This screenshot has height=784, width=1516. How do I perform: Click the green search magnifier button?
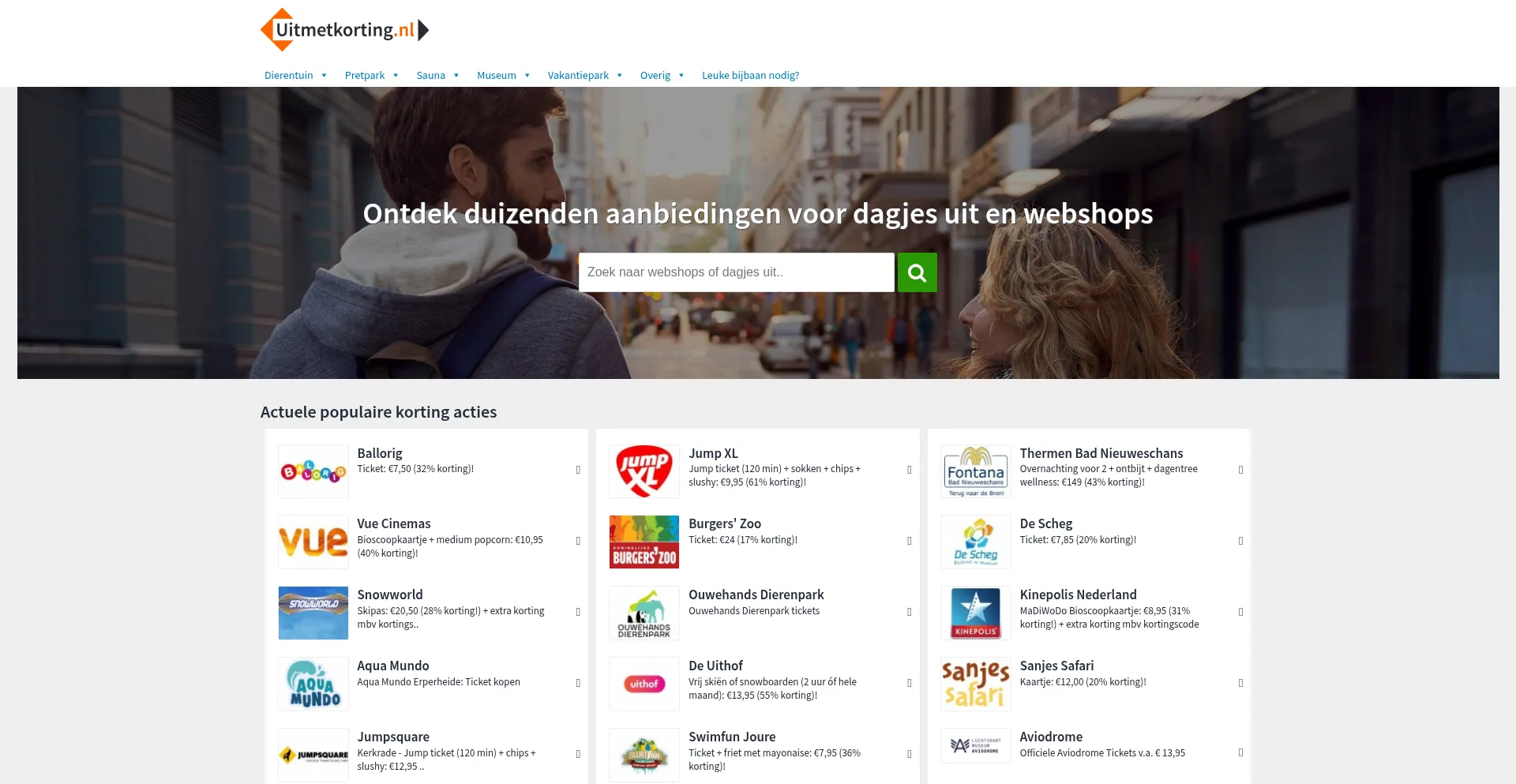click(917, 272)
